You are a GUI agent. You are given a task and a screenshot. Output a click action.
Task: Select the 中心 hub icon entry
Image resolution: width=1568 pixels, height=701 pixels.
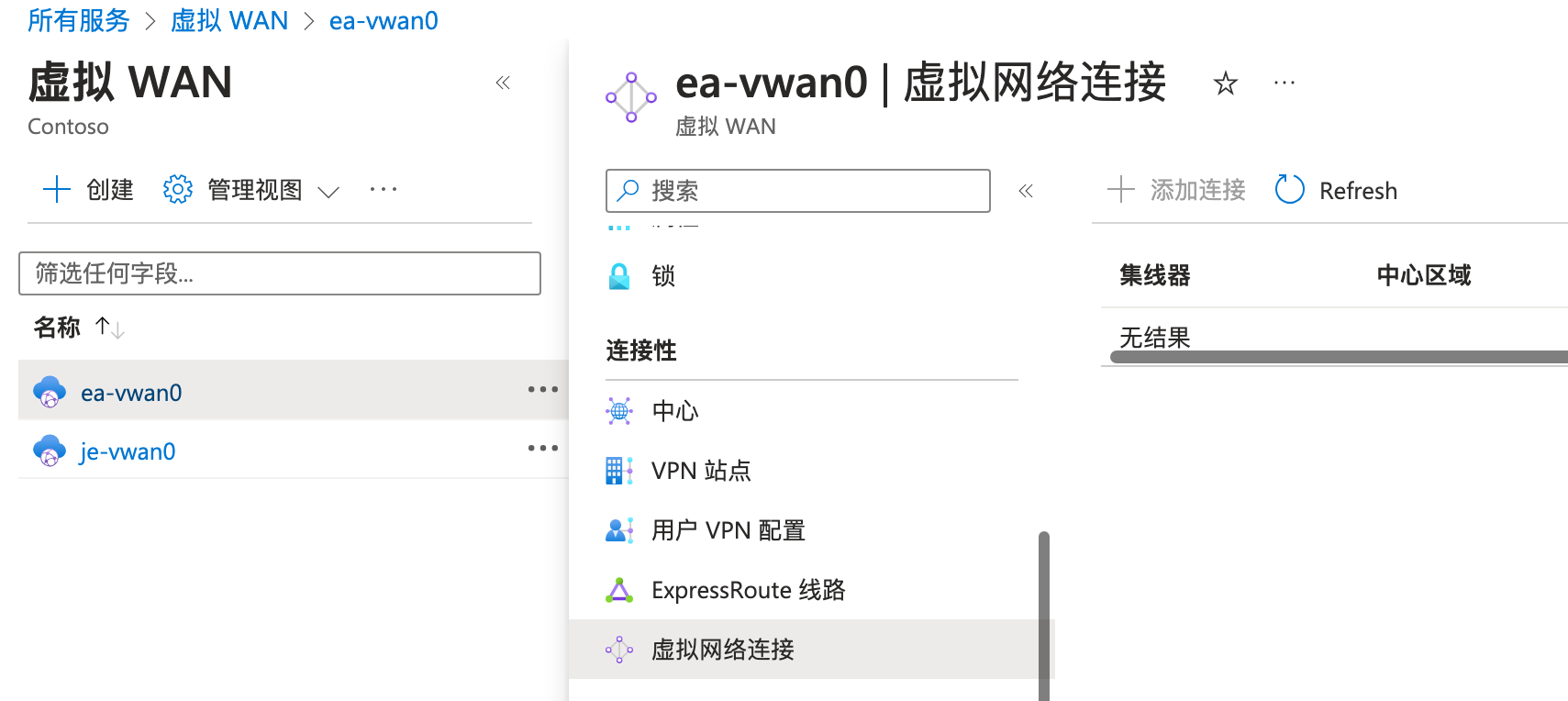coord(619,411)
